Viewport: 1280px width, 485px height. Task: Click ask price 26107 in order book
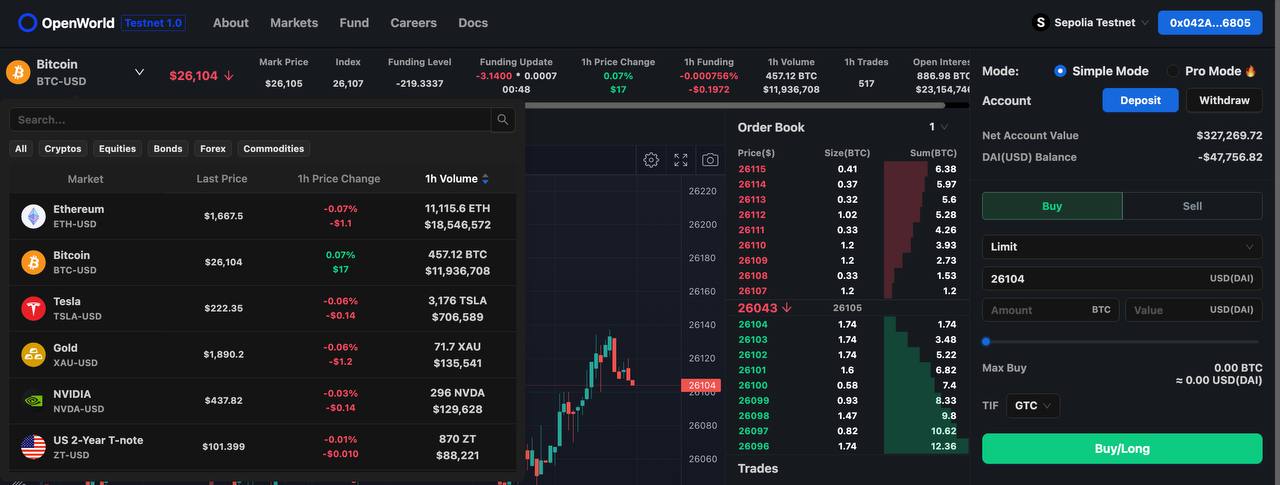point(752,291)
